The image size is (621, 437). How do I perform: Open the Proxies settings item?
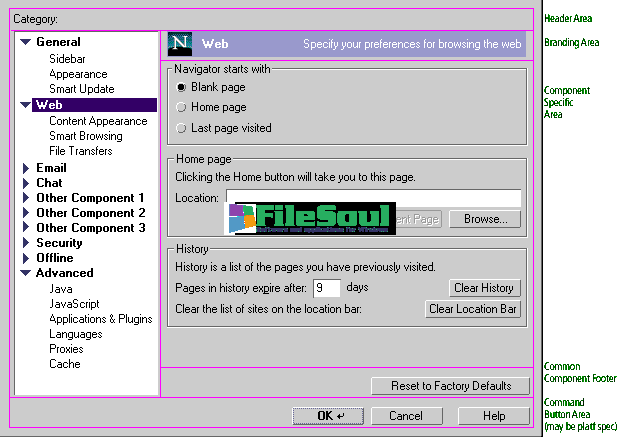[66, 349]
